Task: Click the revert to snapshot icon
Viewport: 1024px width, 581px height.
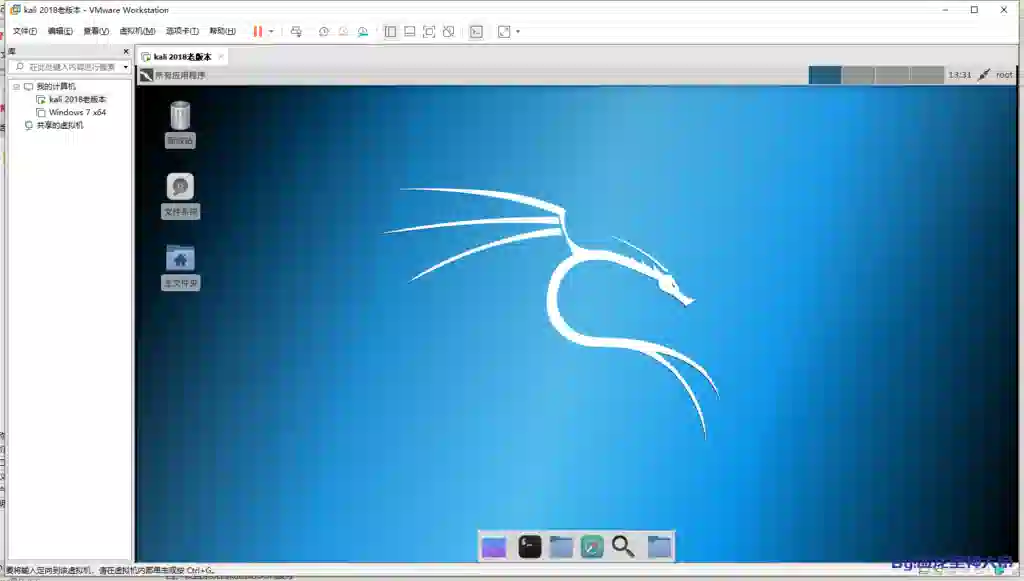Action: [343, 31]
